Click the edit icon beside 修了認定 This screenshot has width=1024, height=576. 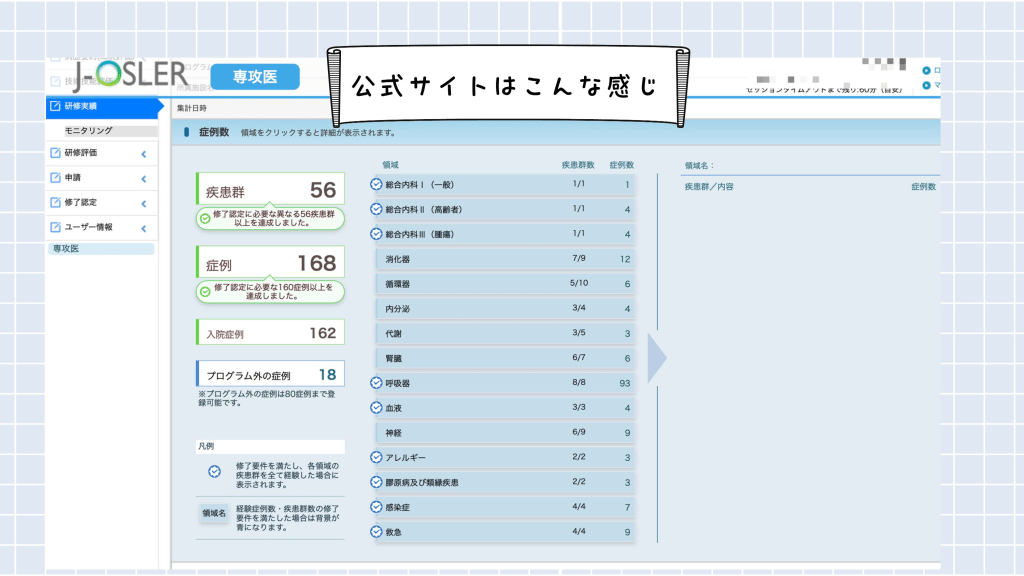(x=55, y=202)
